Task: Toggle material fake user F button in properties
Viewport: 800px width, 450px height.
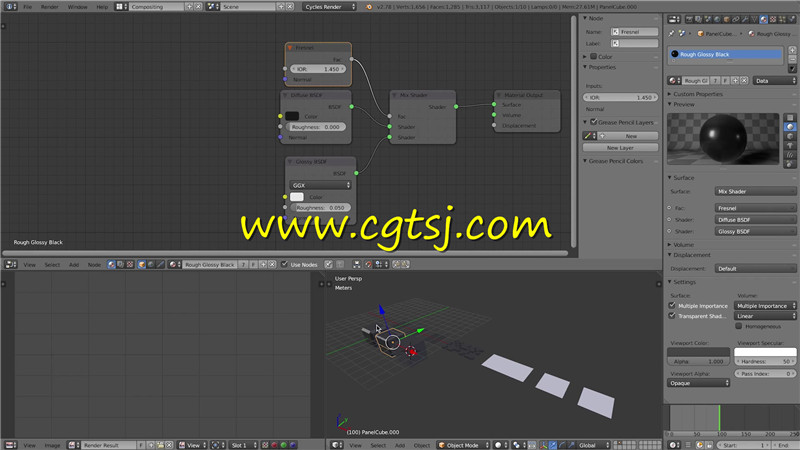Action: coord(726,81)
